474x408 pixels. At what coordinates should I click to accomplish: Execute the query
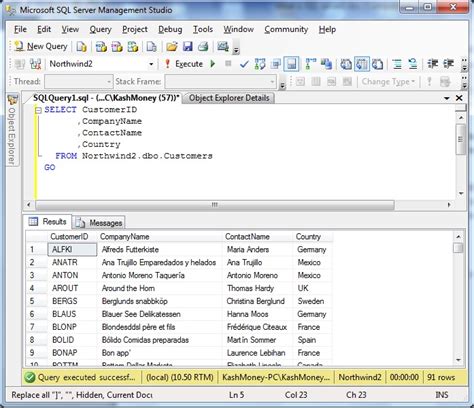click(184, 64)
